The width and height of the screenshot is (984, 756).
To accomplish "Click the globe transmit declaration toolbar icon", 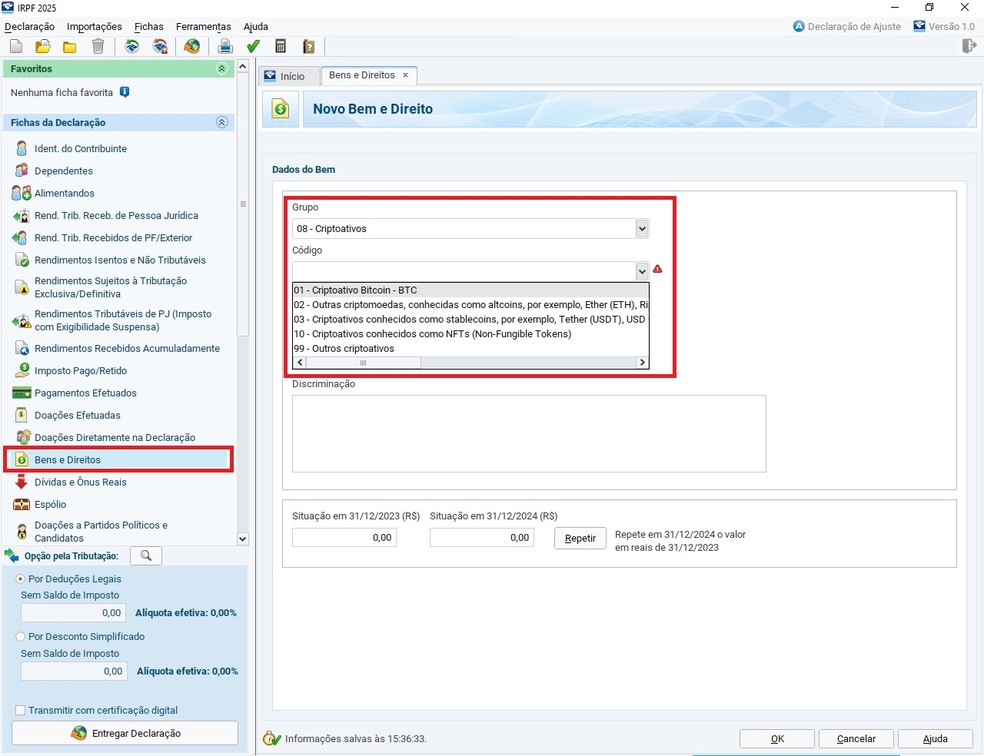I will [192, 46].
